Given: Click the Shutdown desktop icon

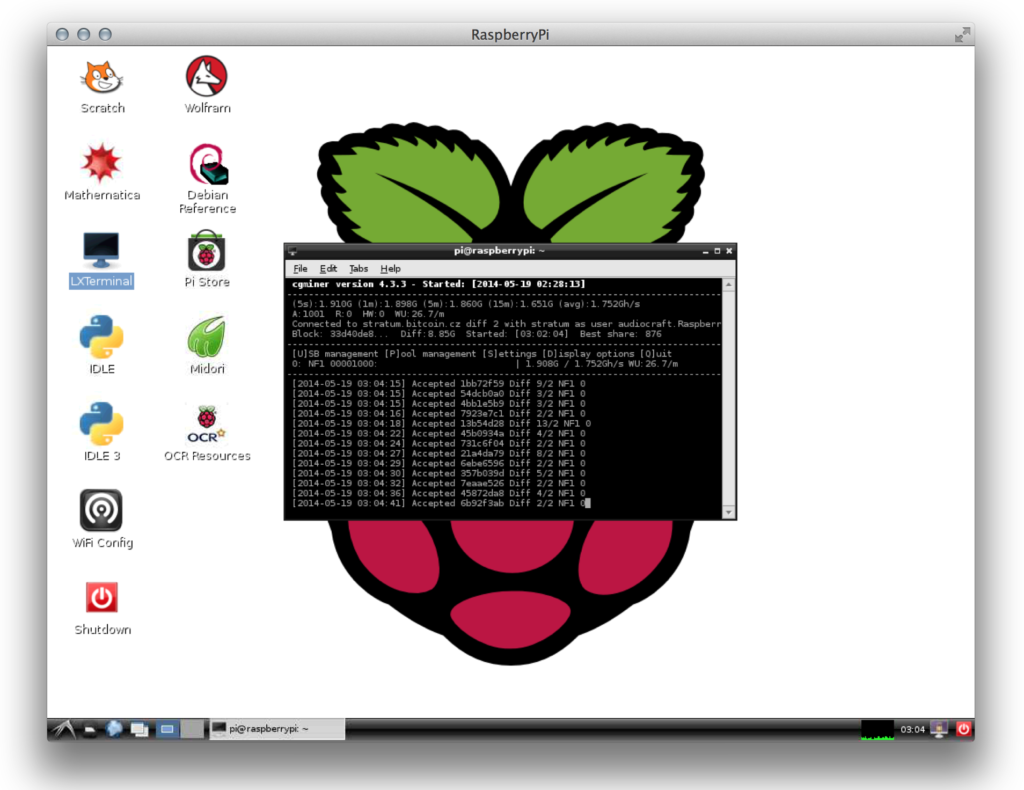Looking at the screenshot, I should [x=102, y=607].
